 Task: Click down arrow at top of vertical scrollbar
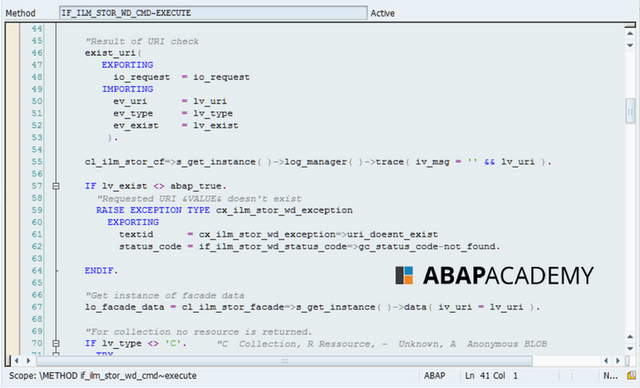[630, 45]
